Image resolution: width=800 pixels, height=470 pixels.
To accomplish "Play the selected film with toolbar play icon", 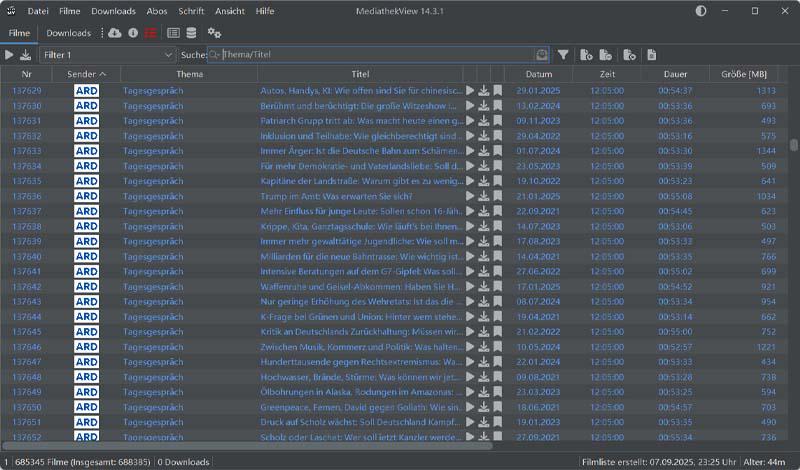I will click(9, 55).
